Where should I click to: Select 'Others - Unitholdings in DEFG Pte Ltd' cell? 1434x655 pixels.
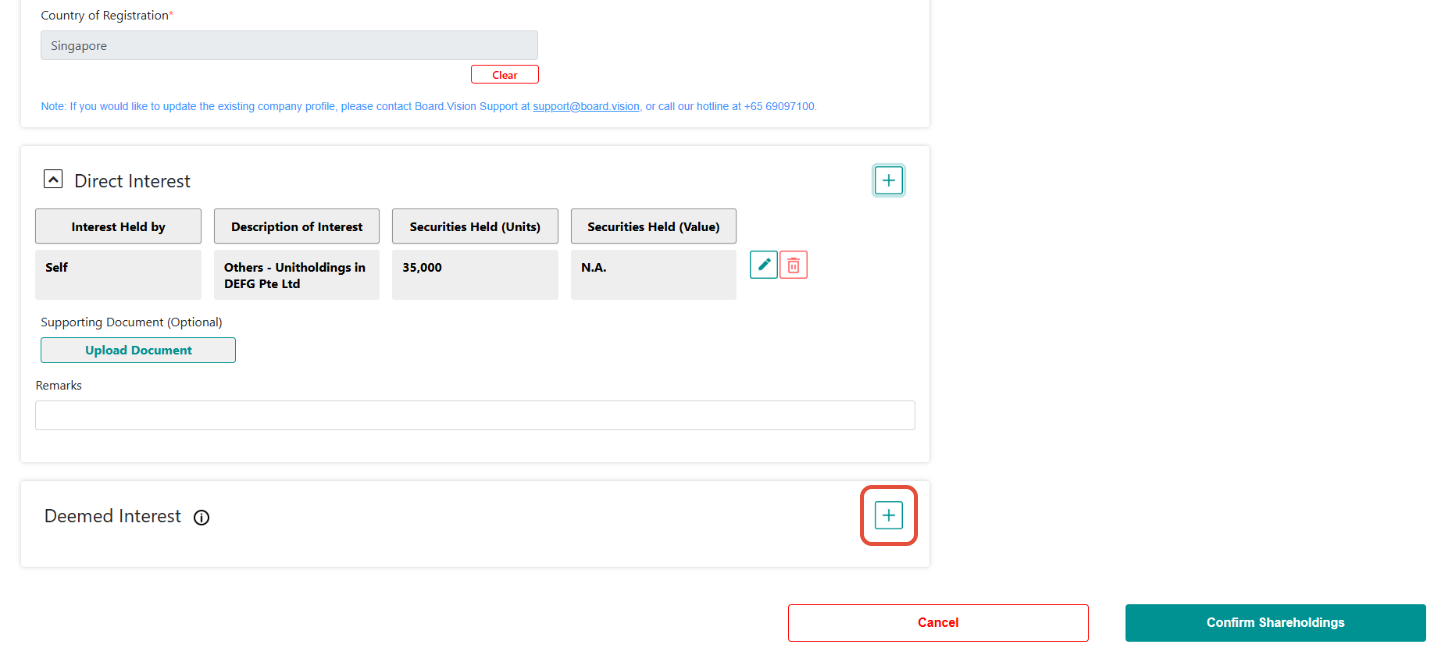(x=297, y=275)
